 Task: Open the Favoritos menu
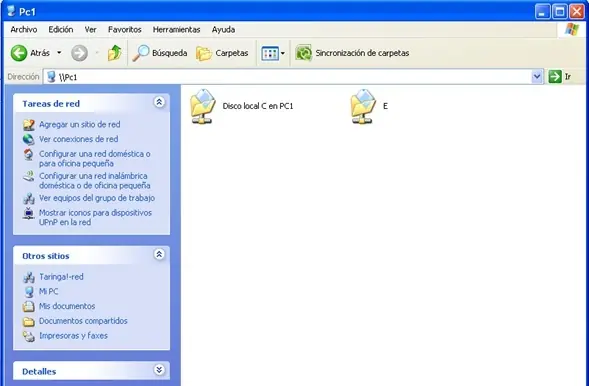pos(124,30)
